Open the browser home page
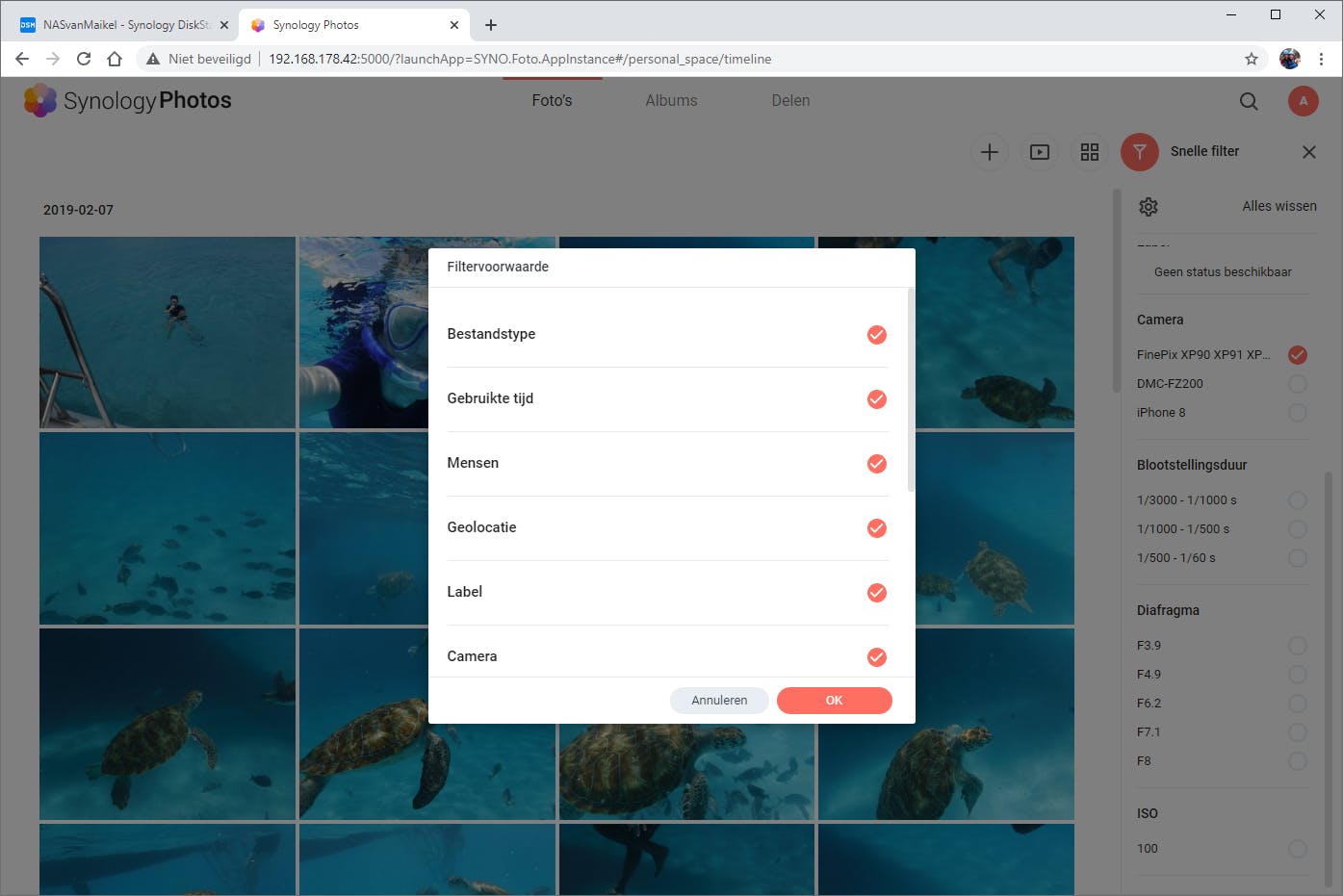Viewport: 1343px width, 896px height. coord(115,59)
